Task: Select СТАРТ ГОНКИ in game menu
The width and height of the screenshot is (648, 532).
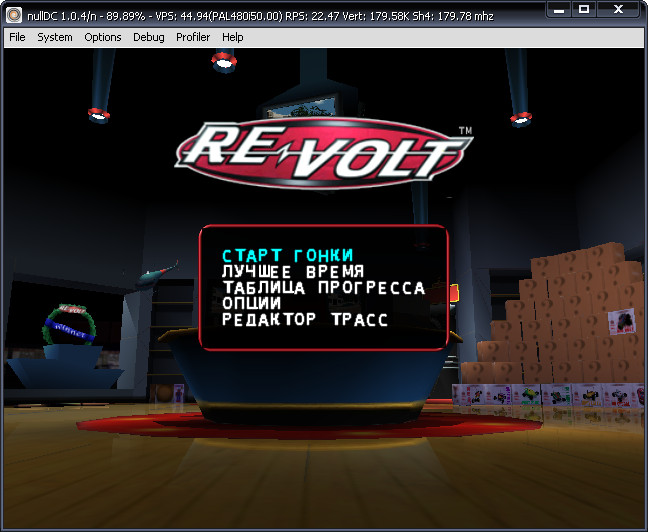Action: [x=288, y=255]
